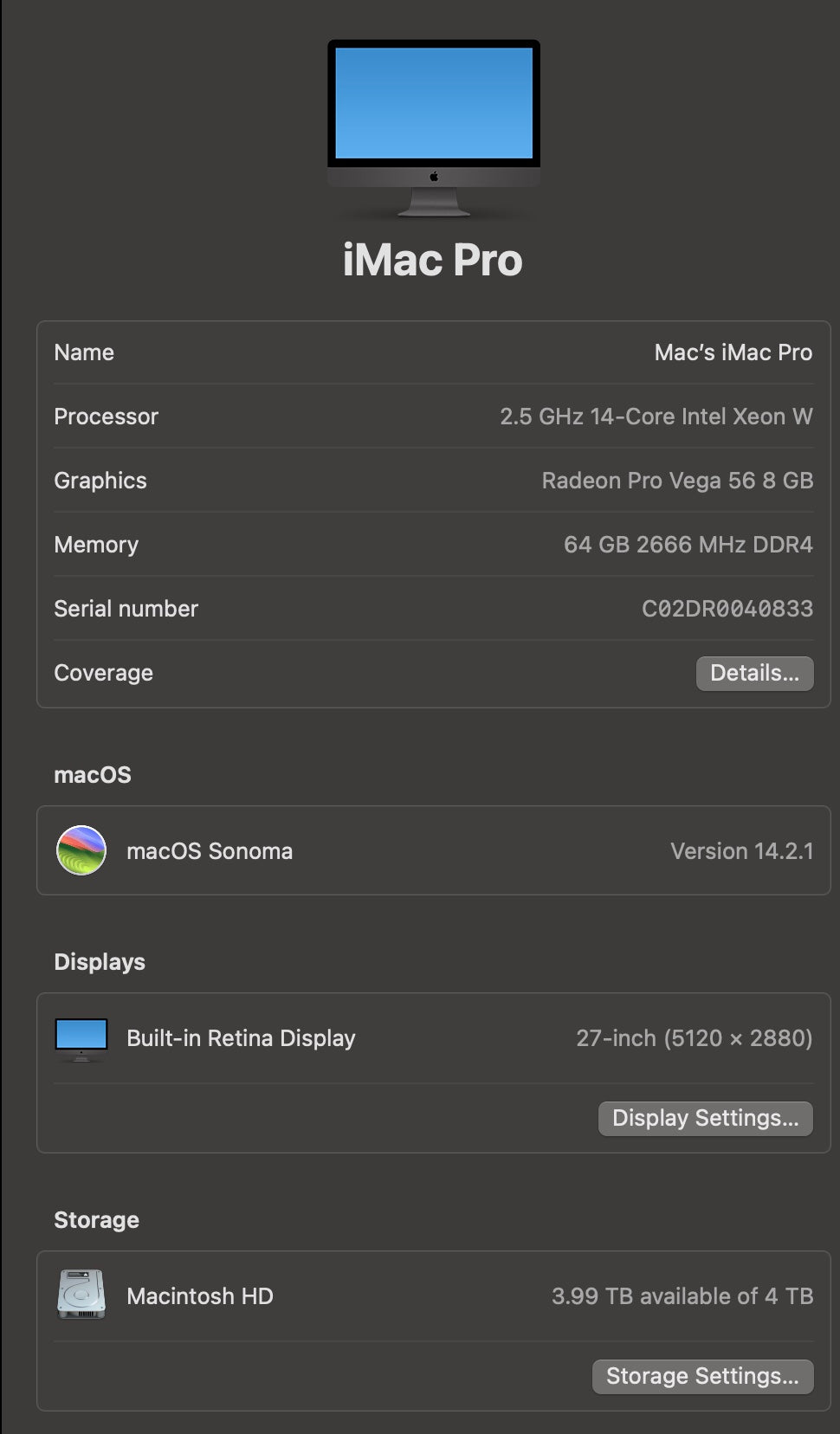This screenshot has height=1434, width=840.
Task: Open coverage Details button
Action: [754, 674]
